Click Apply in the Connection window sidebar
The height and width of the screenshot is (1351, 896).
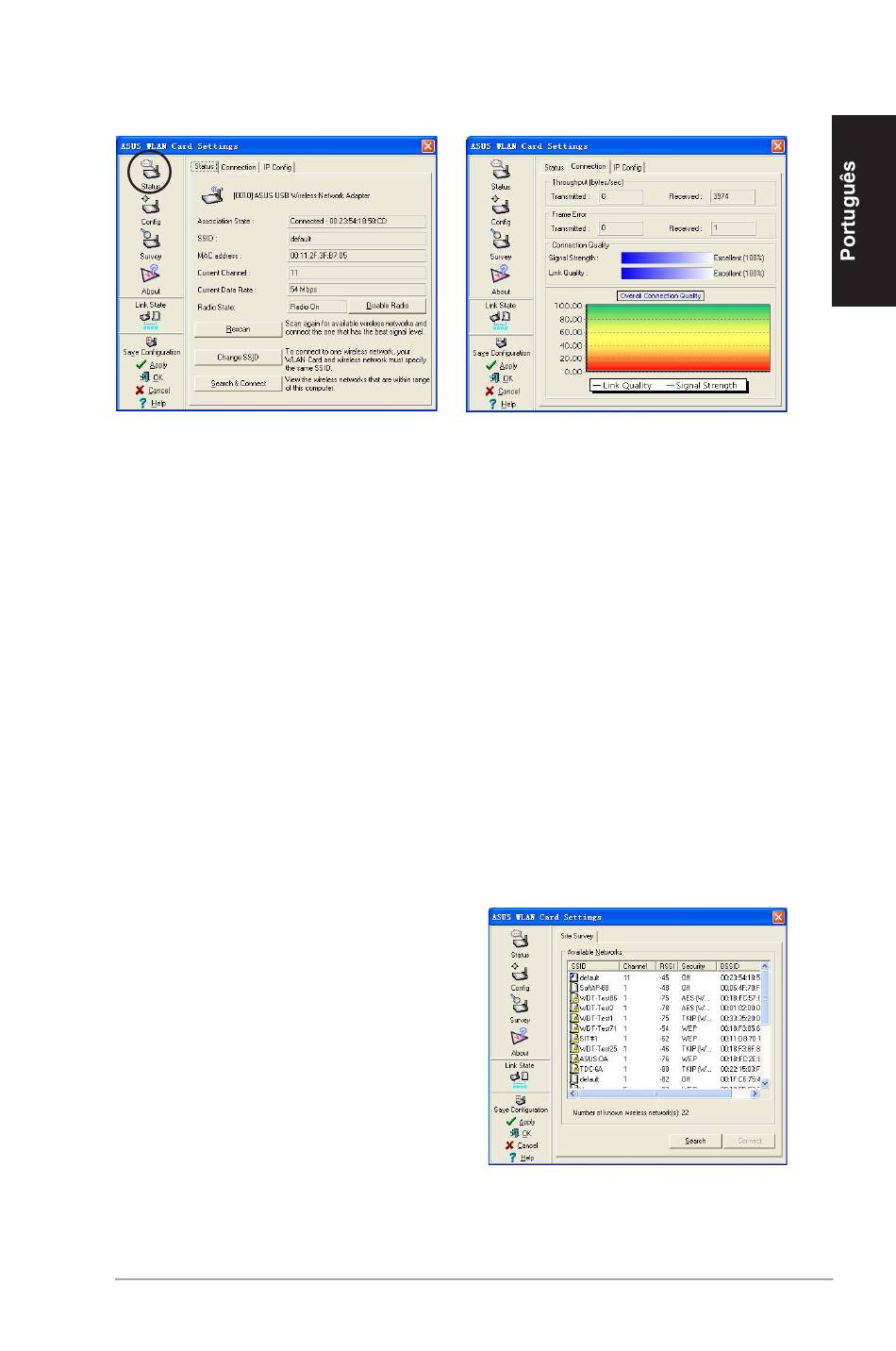pos(501,365)
